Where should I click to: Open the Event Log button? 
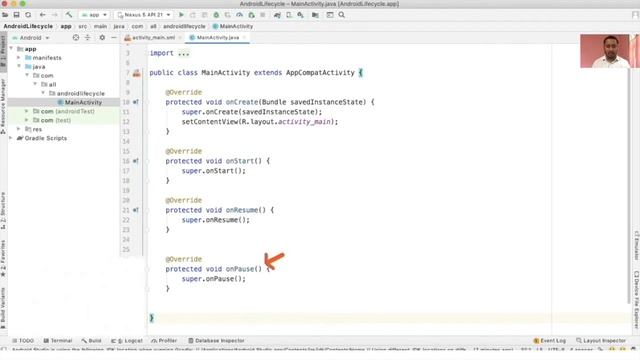(549, 340)
